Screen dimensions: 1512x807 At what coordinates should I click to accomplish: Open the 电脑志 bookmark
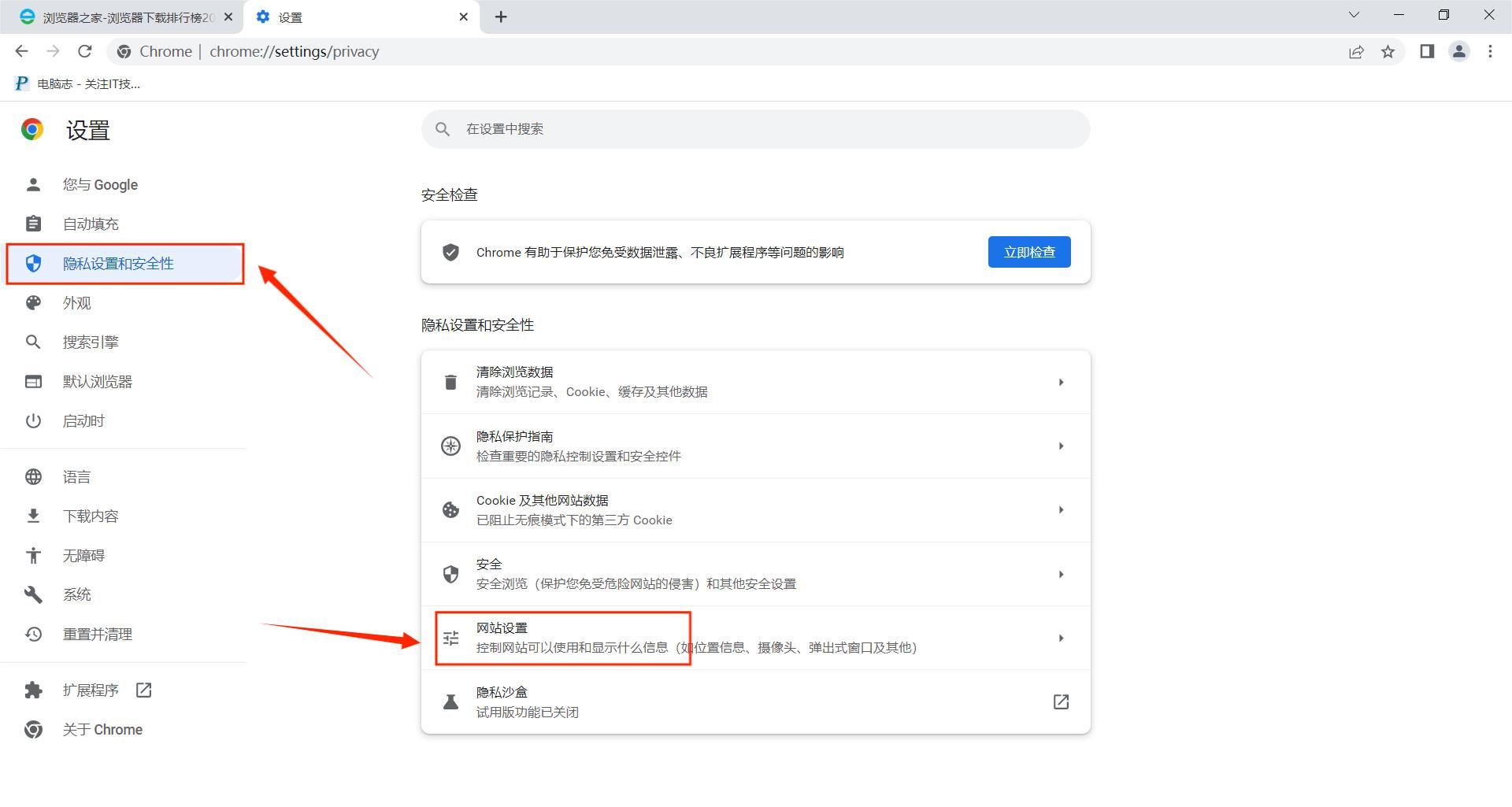pyautogui.click(x=78, y=84)
